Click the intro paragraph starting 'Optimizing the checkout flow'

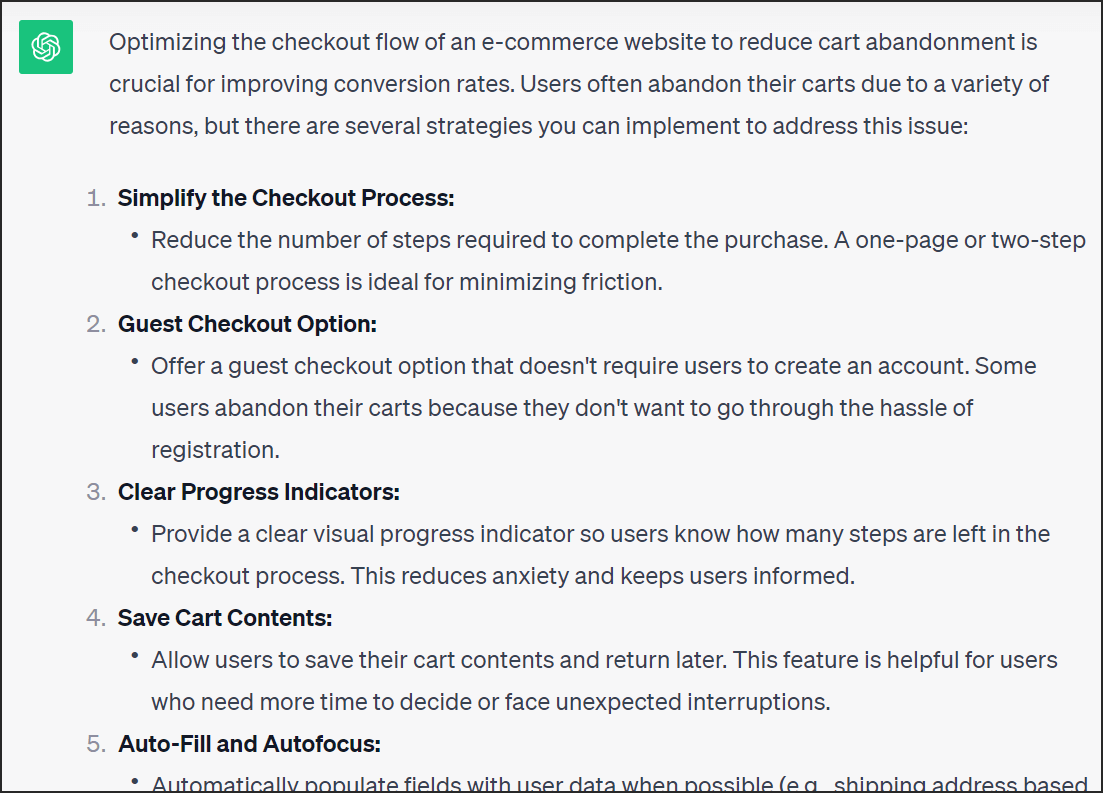(579, 84)
